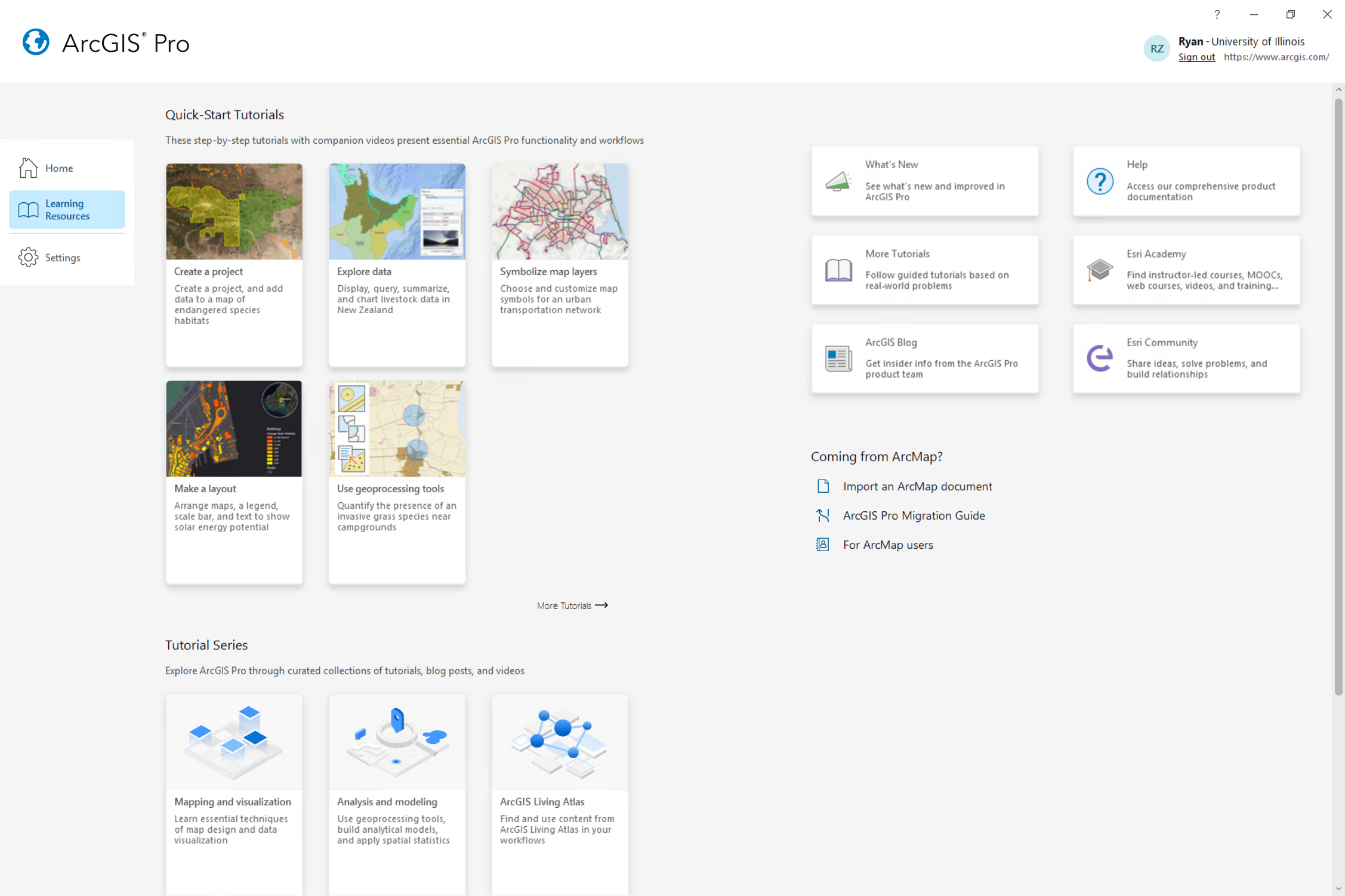Click the More Tutorials open book icon
Viewport: 1345px width, 896px height.
tap(838, 270)
